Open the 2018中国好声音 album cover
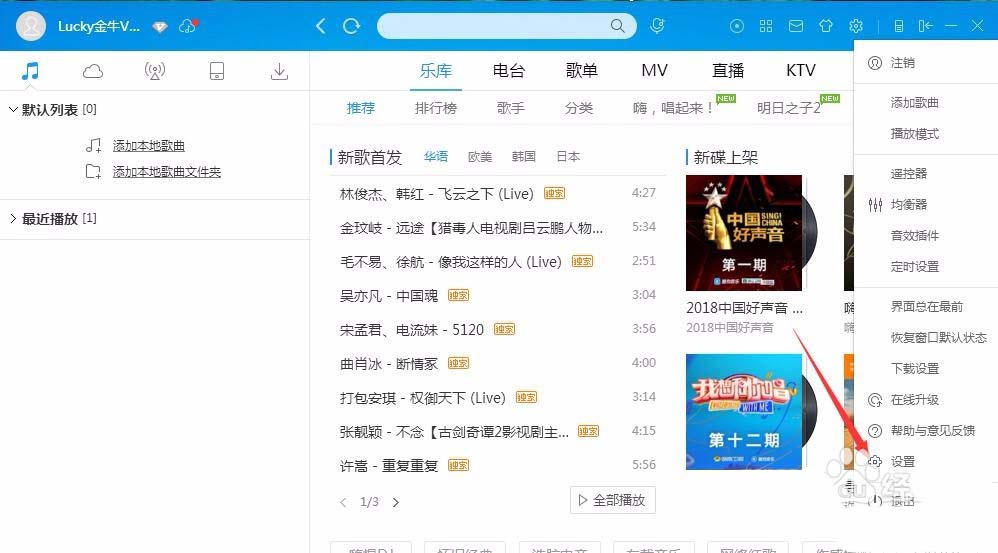This screenshot has width=998, height=553. pyautogui.click(x=744, y=233)
